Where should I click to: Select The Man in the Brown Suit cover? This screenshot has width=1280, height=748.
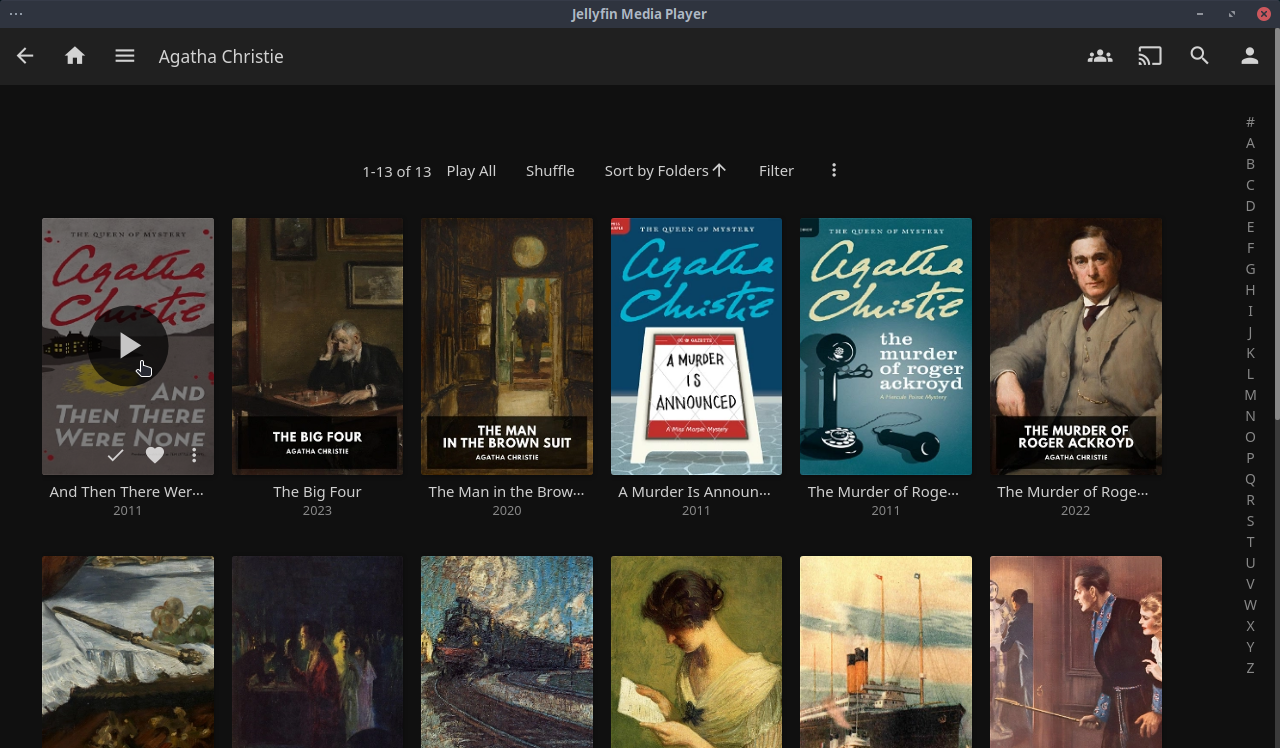(507, 346)
